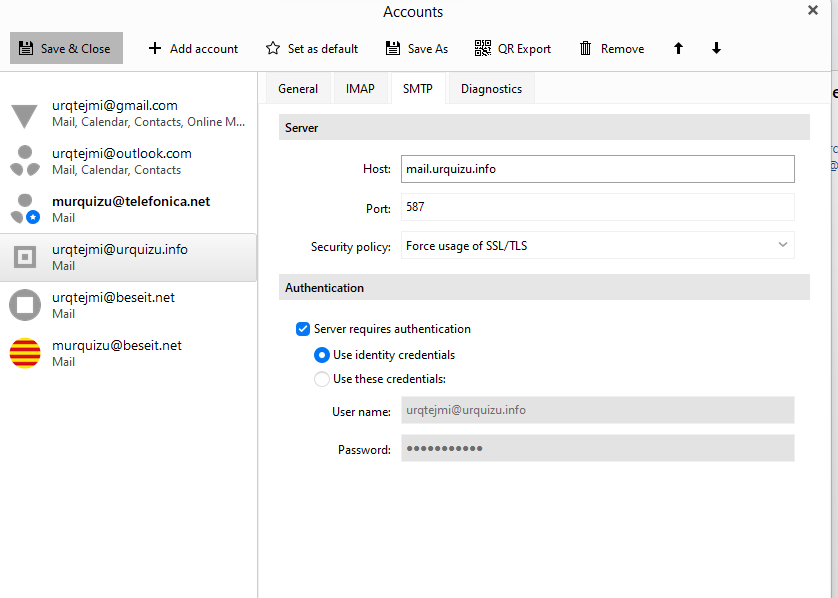Screen dimensions: 838x598
Task: Click the Save & Close floppy disk icon
Action: pos(26,48)
